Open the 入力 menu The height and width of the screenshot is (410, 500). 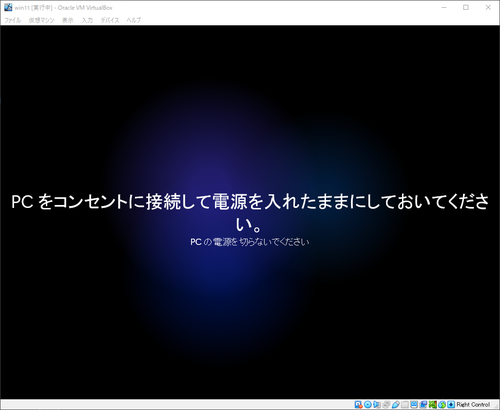pos(87,20)
